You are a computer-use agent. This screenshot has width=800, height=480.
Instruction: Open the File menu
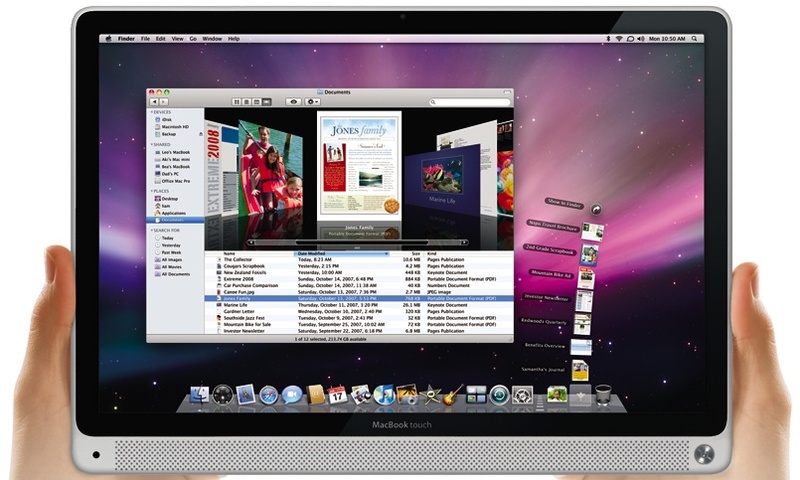(x=145, y=39)
